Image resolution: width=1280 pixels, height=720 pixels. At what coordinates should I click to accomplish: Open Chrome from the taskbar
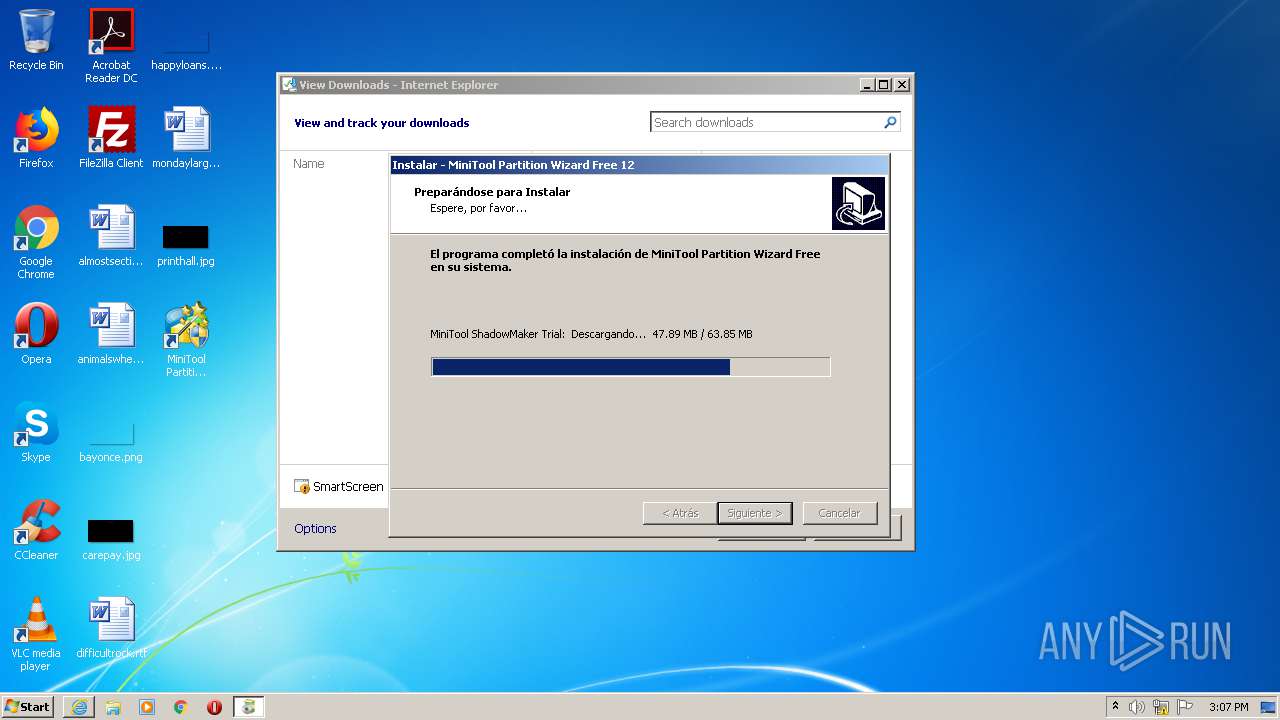pos(181,707)
